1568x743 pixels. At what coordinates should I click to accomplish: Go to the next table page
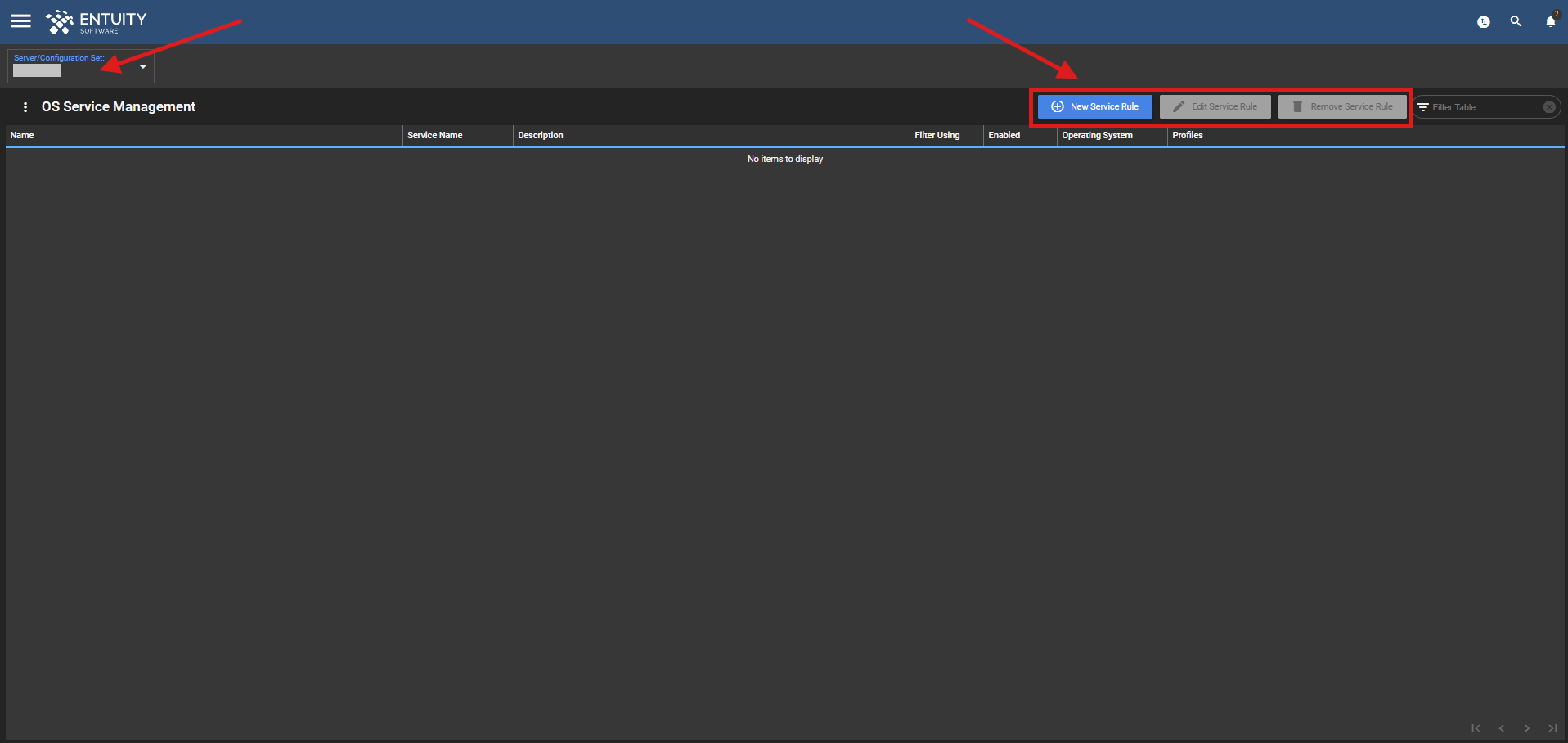[1527, 728]
